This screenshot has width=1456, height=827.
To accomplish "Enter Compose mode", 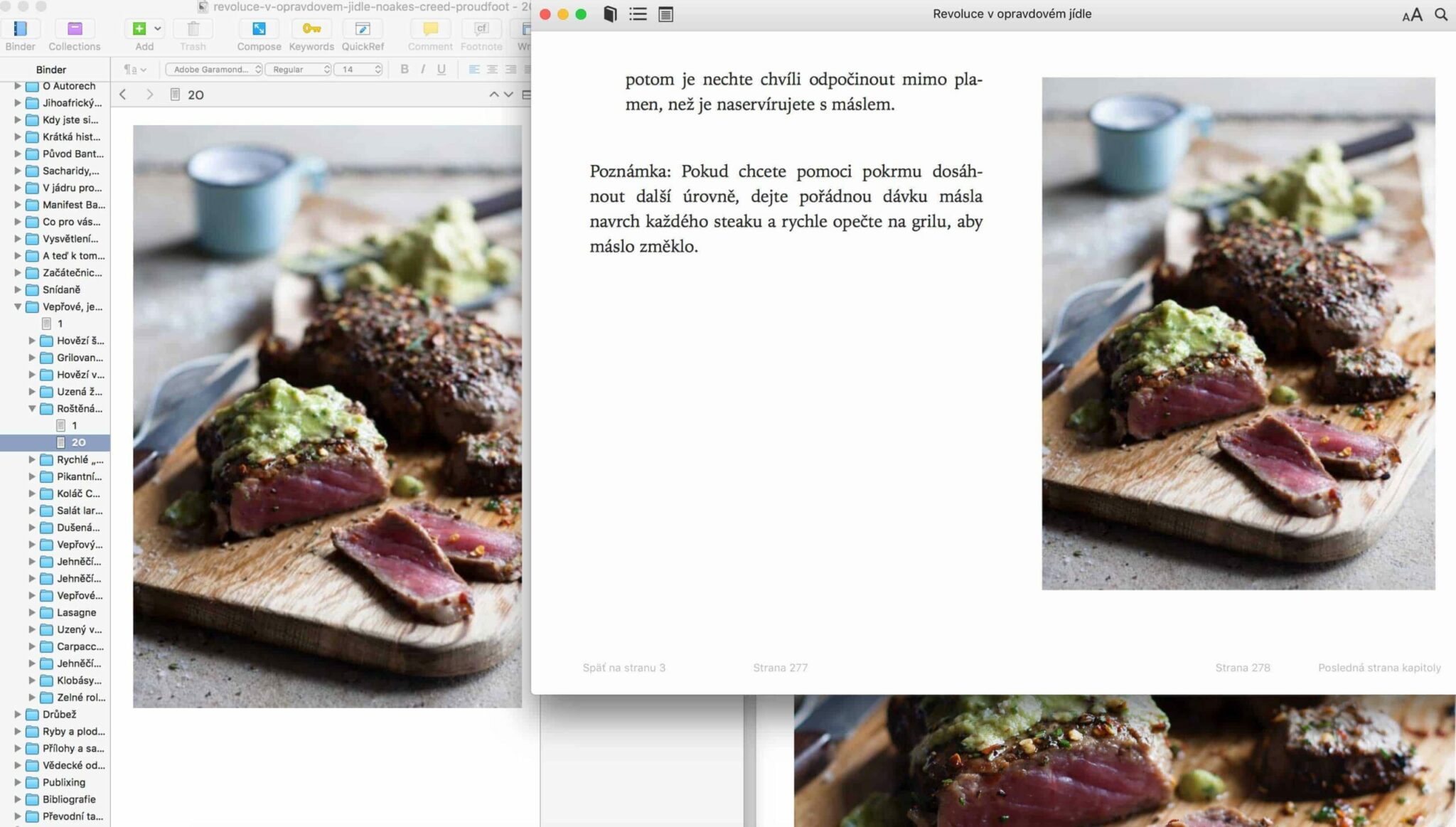I will point(259,28).
